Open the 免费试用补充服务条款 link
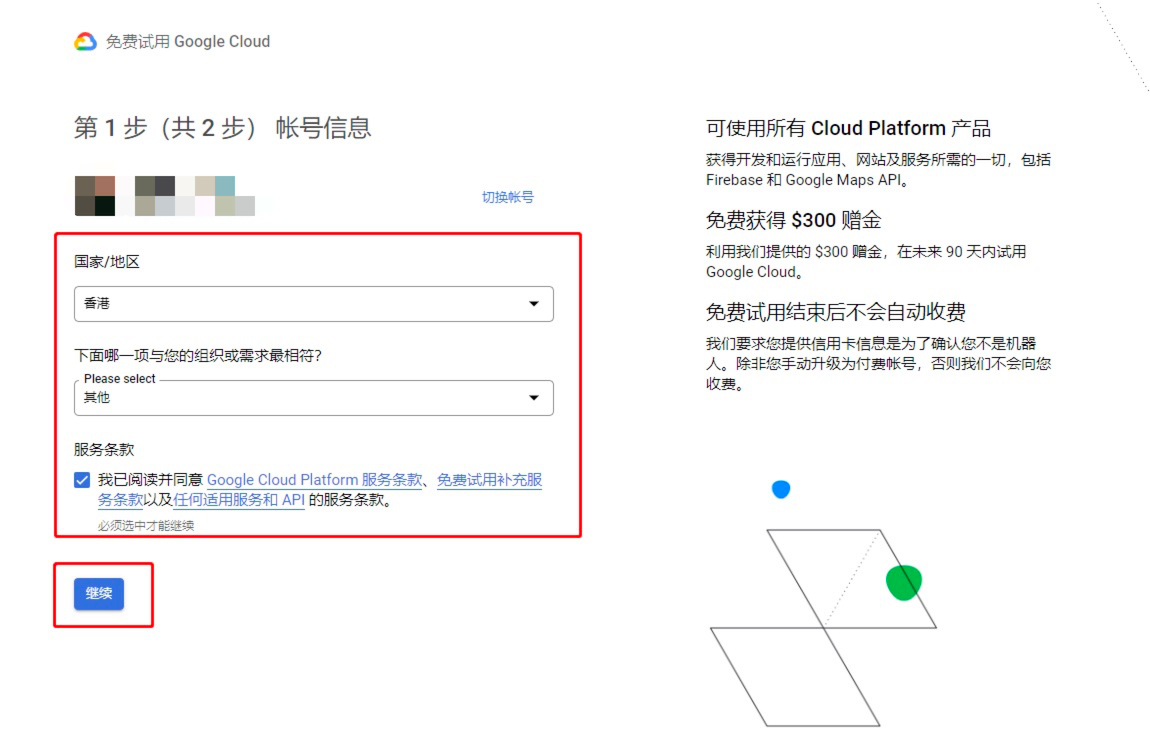The height and width of the screenshot is (751, 1150). 489,480
